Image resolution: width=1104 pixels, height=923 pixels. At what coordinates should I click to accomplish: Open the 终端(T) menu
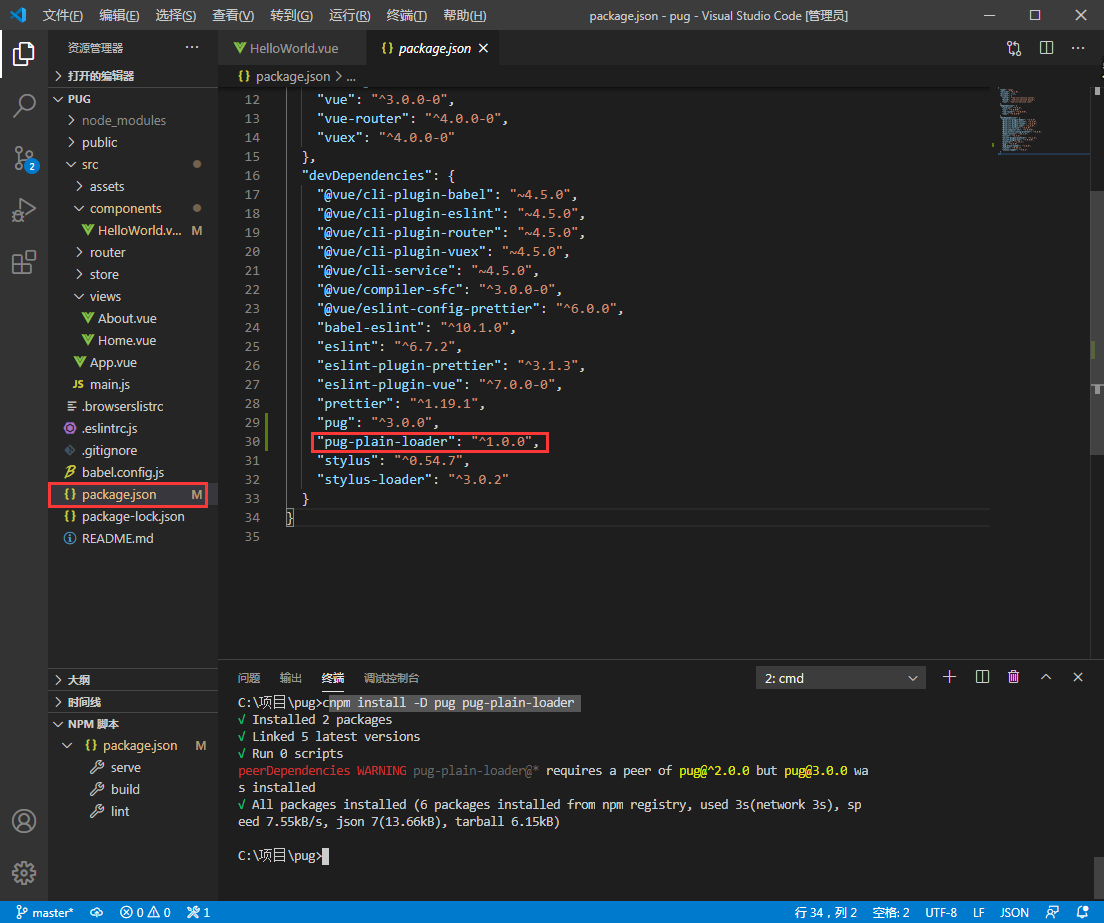click(x=406, y=15)
